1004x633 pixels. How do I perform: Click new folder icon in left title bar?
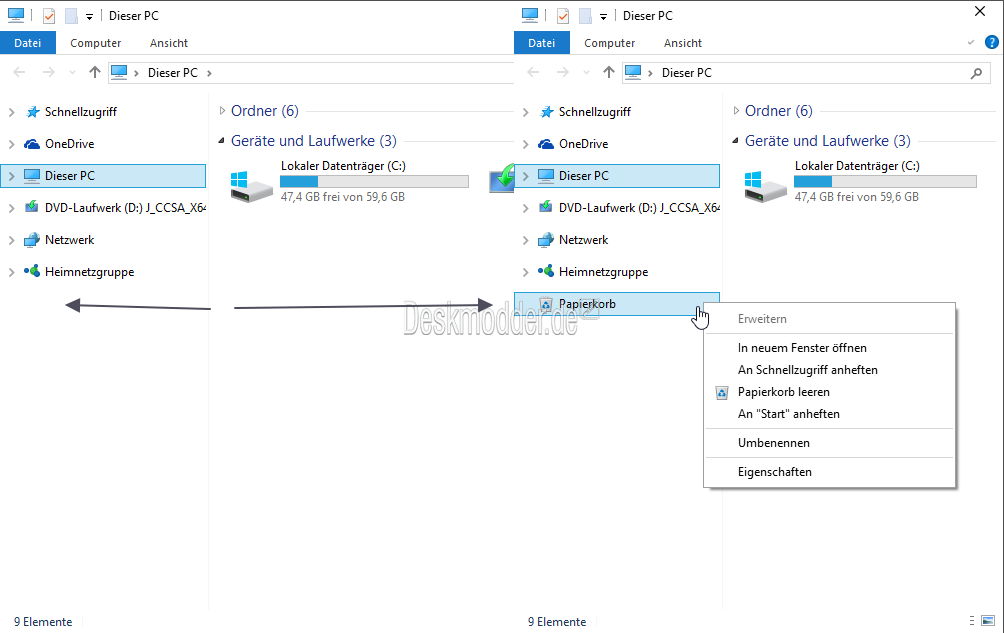tap(71, 15)
